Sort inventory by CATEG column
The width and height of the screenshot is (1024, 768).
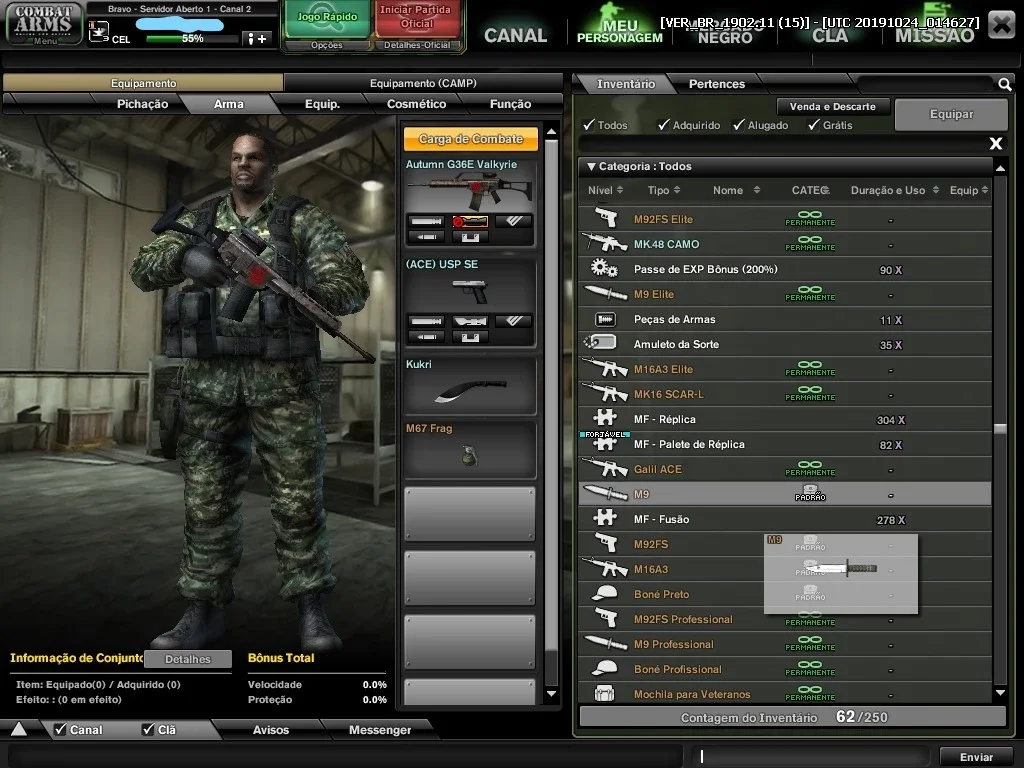coord(810,190)
